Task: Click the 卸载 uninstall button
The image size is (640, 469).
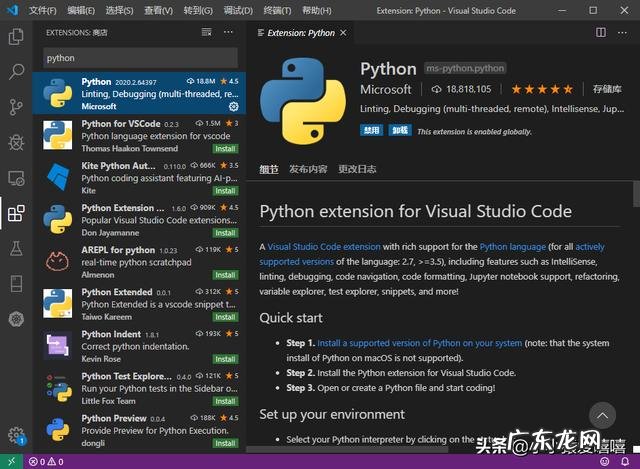Action: click(400, 130)
